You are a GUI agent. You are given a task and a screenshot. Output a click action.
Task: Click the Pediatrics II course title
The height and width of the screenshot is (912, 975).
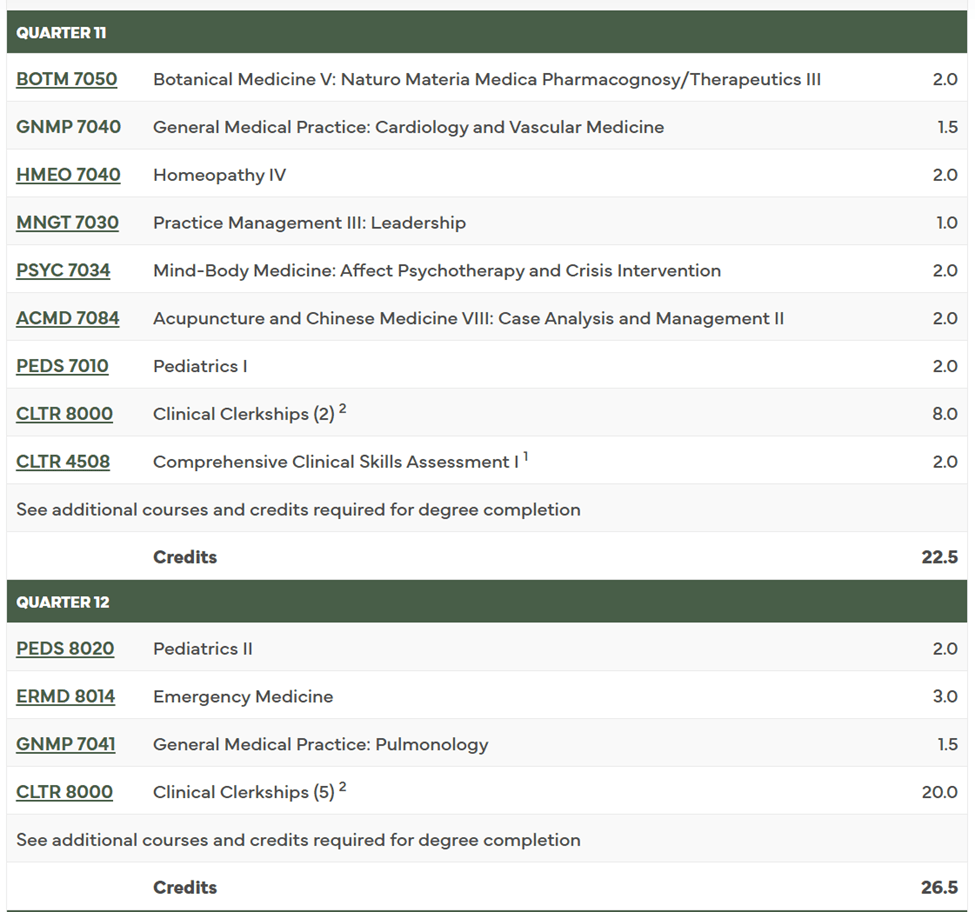pyautogui.click(x=203, y=649)
